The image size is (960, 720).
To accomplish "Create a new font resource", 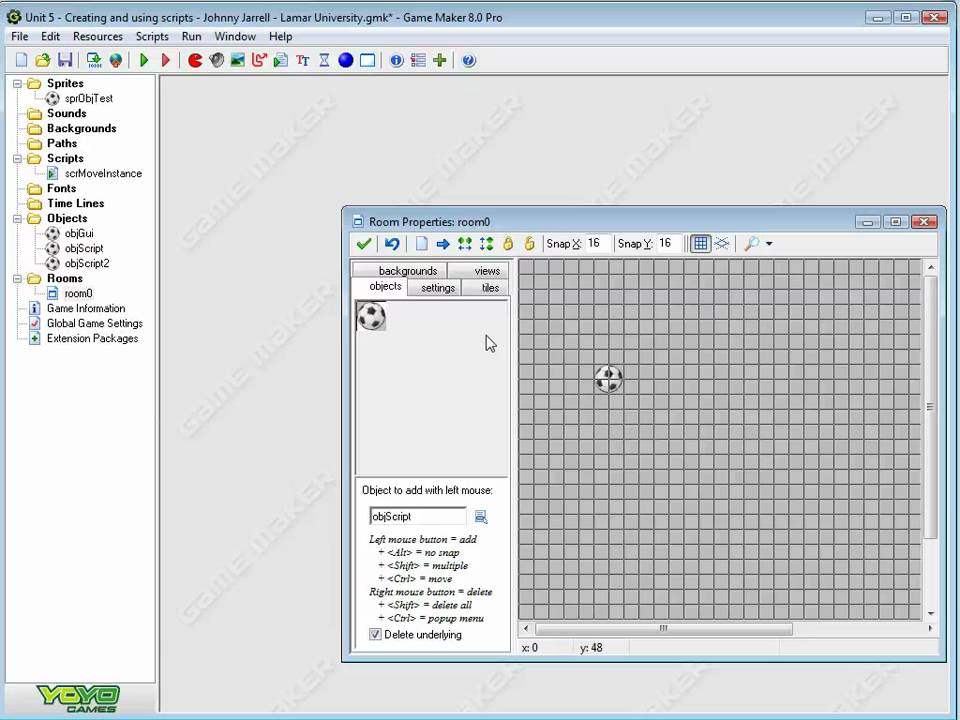I will 302,60.
